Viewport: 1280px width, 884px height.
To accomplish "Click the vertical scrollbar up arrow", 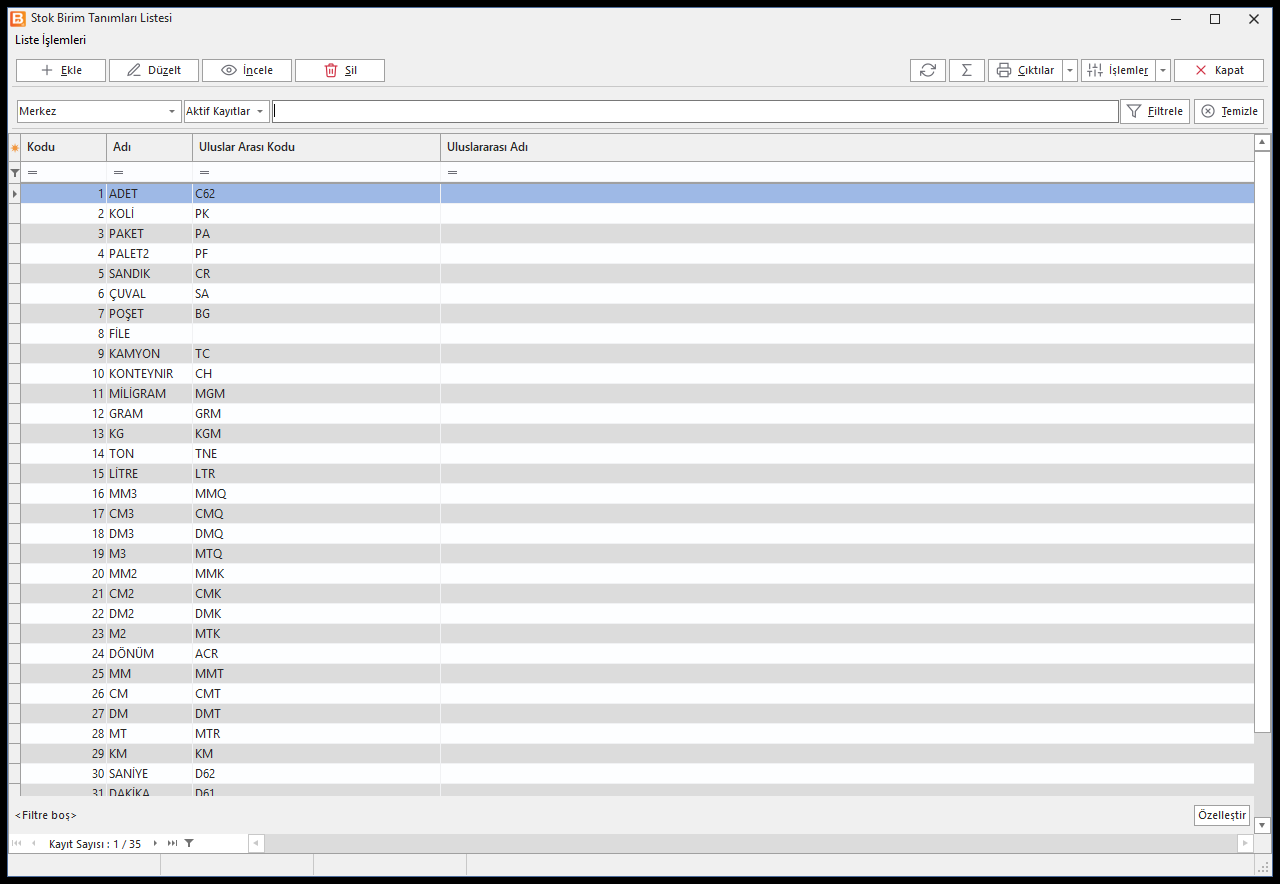I will [1262, 142].
